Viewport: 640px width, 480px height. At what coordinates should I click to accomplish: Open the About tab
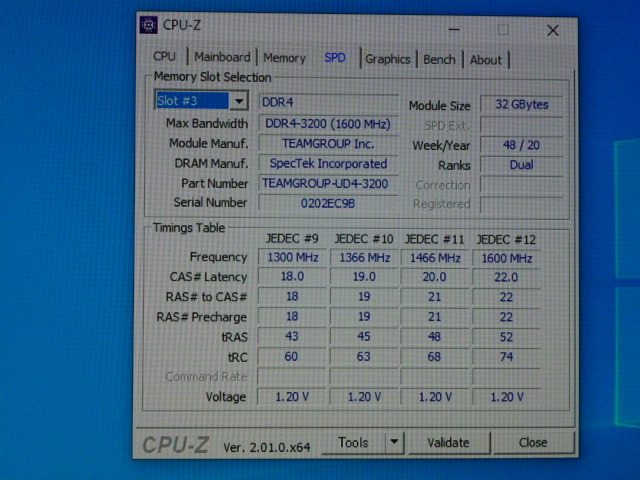click(x=486, y=60)
